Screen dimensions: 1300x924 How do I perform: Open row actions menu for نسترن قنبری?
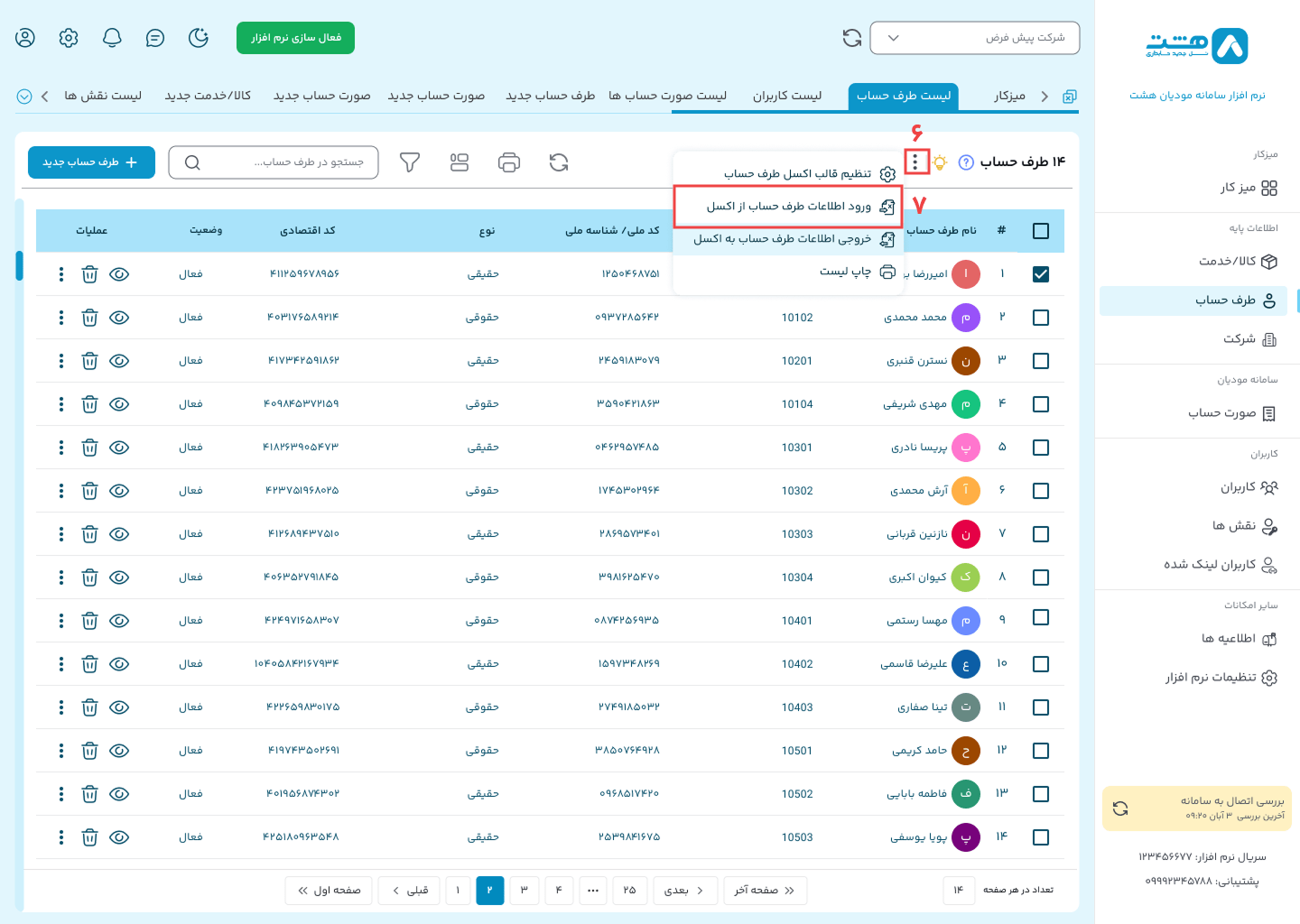(61, 361)
